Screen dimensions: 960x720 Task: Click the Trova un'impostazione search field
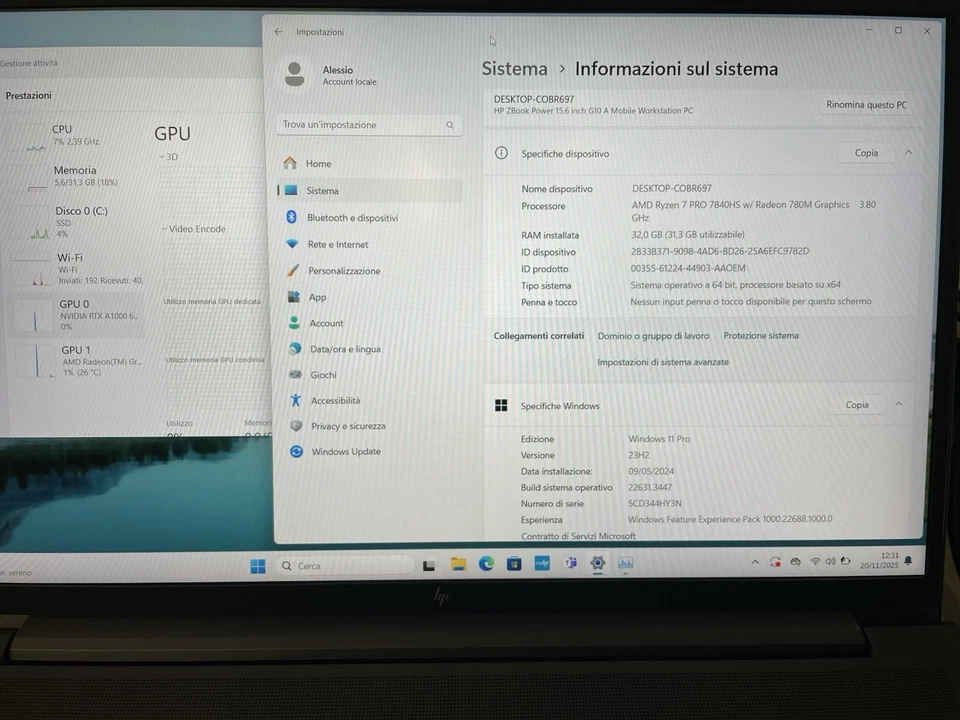(x=370, y=124)
